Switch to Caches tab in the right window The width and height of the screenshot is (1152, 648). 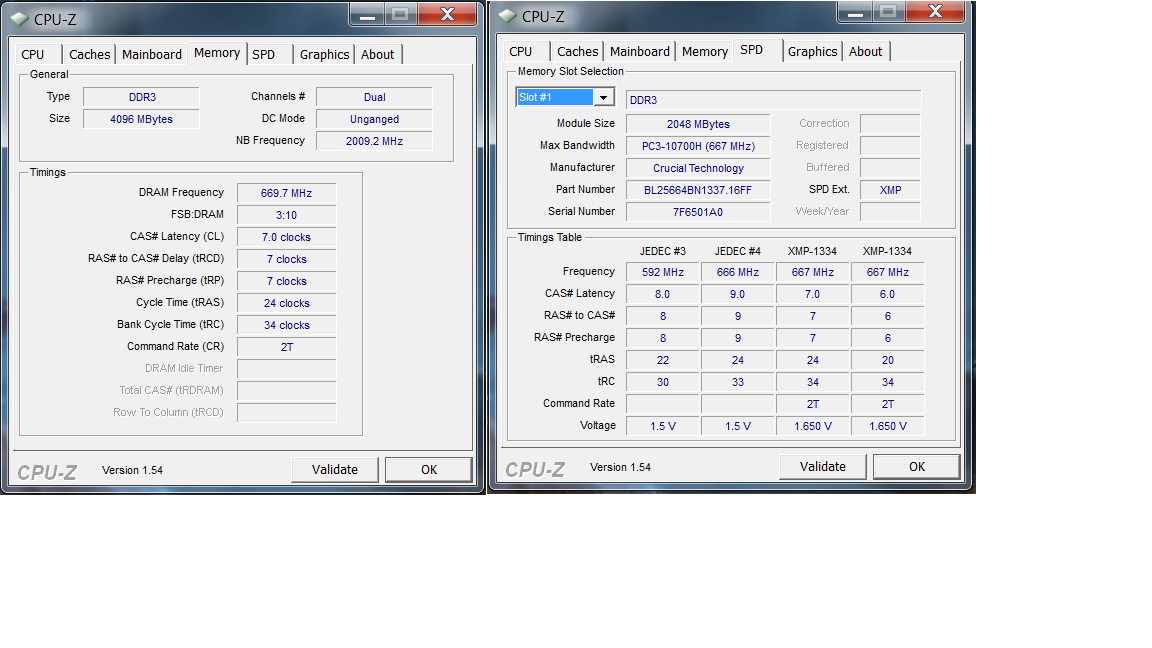pyautogui.click(x=577, y=51)
